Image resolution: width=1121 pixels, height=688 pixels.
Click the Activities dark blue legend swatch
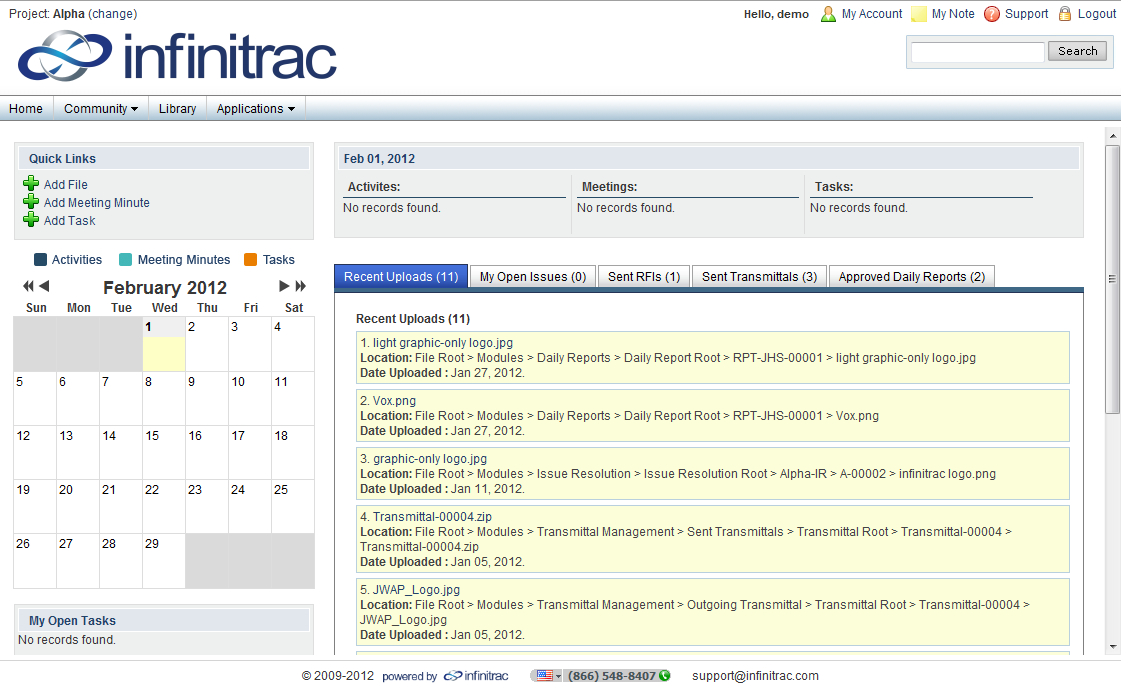[41, 260]
